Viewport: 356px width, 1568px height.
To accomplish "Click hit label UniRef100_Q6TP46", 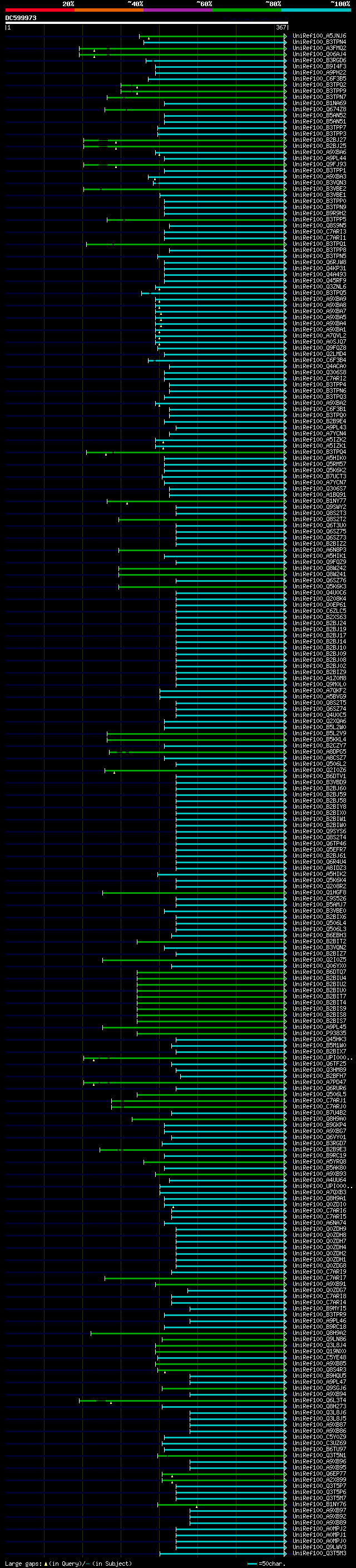I will 319,844.
